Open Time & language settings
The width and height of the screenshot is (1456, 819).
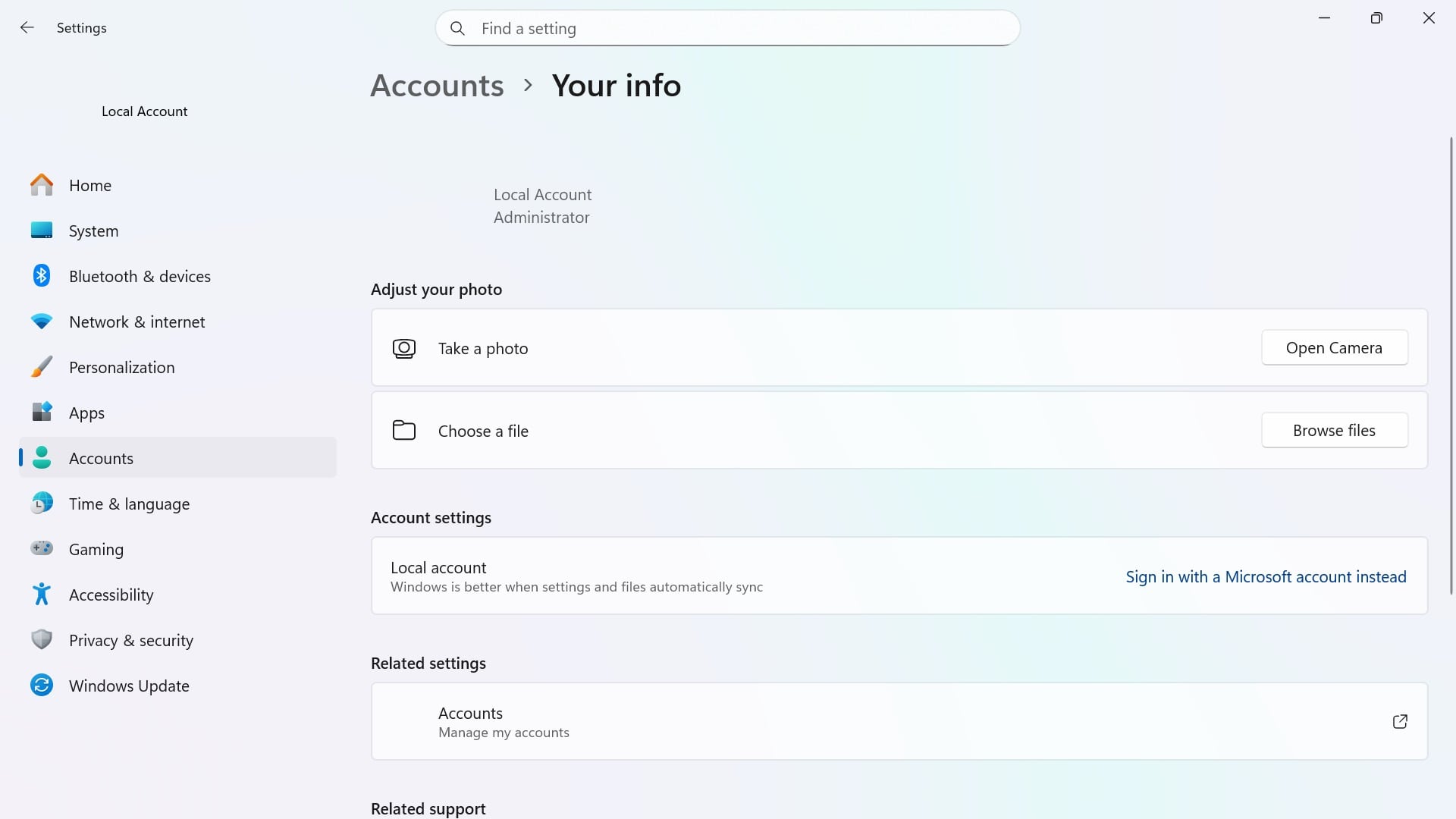point(129,504)
